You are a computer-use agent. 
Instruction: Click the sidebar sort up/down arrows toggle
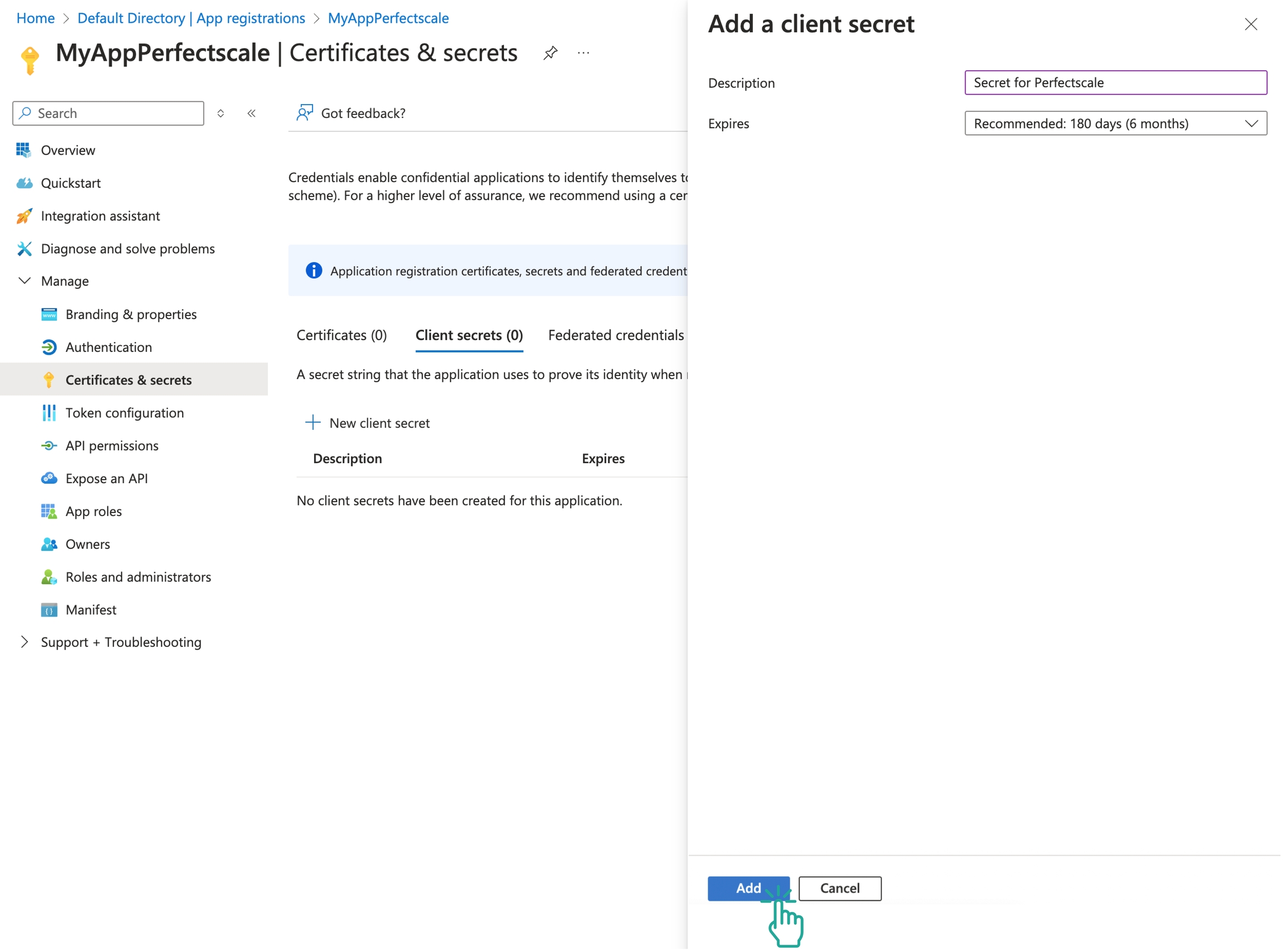pyautogui.click(x=221, y=114)
